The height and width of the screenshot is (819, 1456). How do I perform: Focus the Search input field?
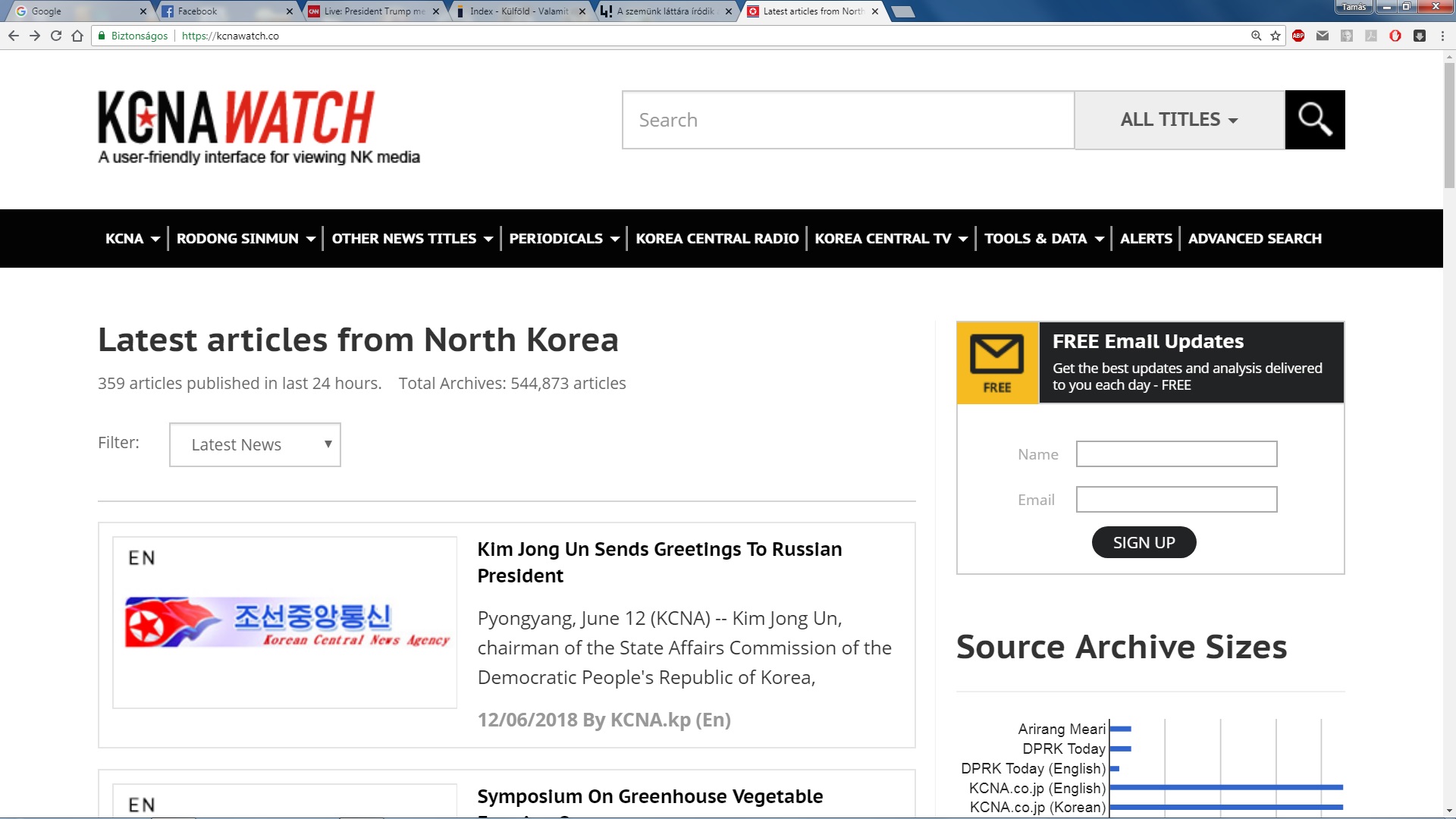[848, 120]
